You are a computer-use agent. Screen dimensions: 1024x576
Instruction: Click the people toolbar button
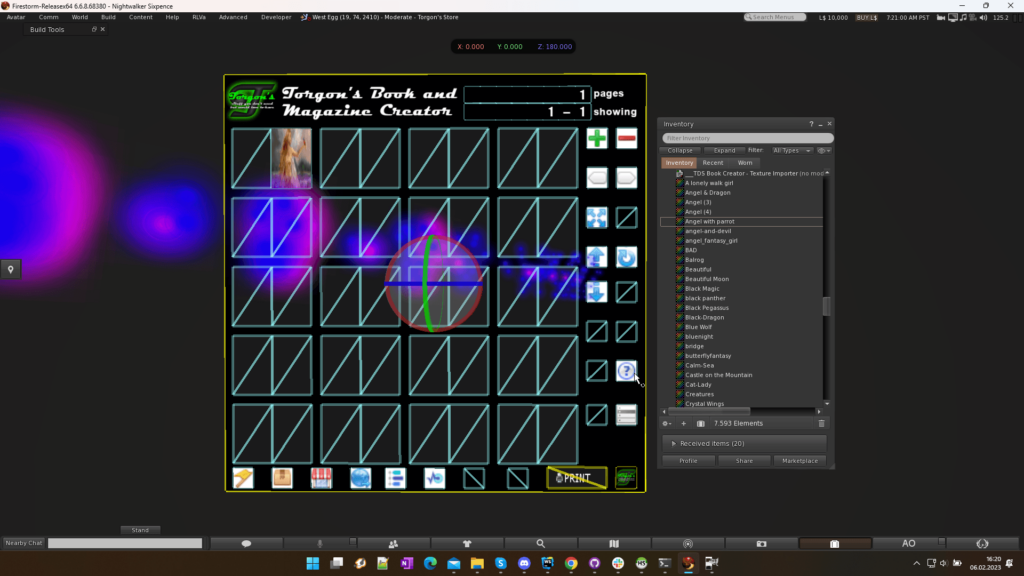pos(393,543)
